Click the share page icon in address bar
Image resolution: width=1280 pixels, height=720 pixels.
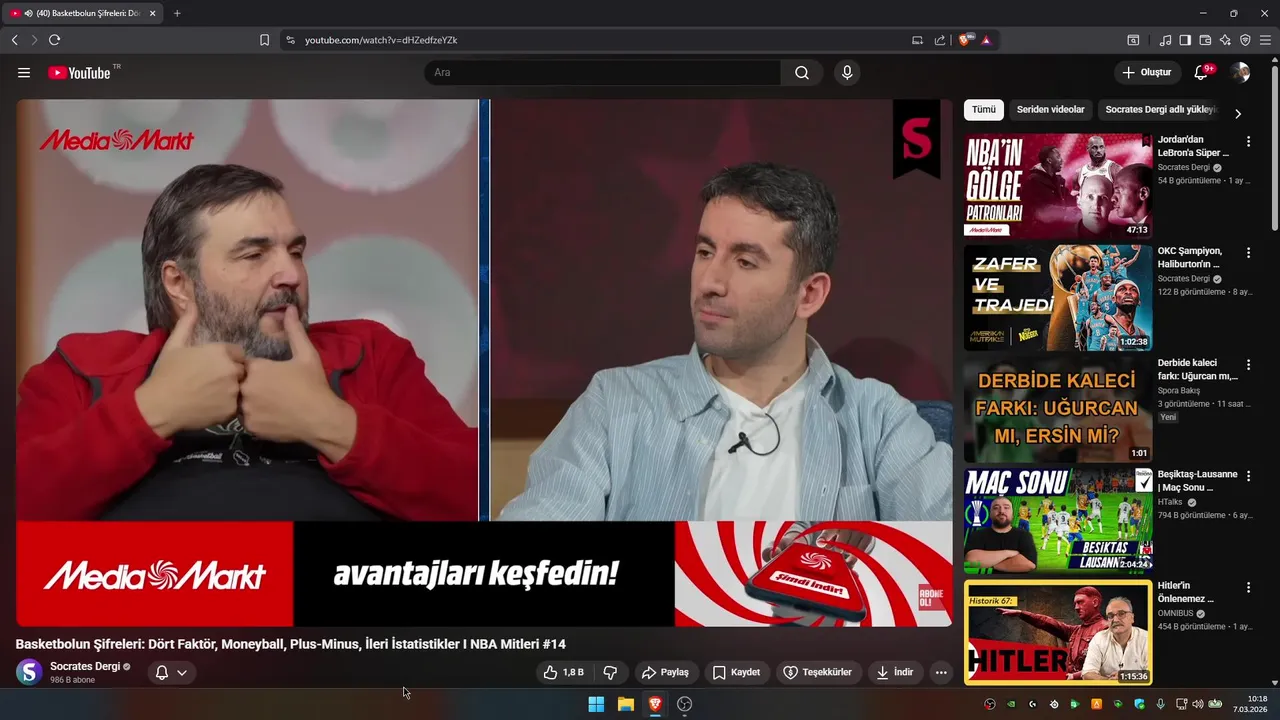pyautogui.click(x=940, y=40)
